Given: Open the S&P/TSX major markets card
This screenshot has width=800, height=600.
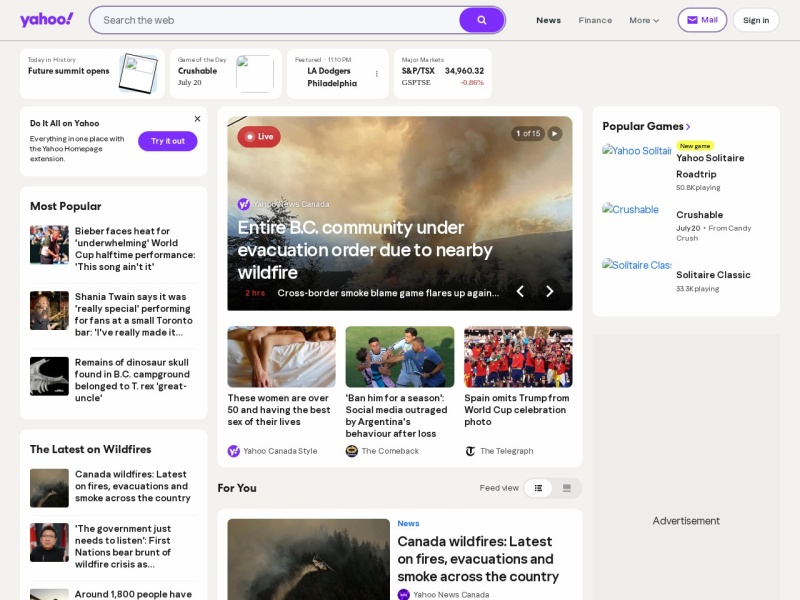Looking at the screenshot, I should point(442,74).
